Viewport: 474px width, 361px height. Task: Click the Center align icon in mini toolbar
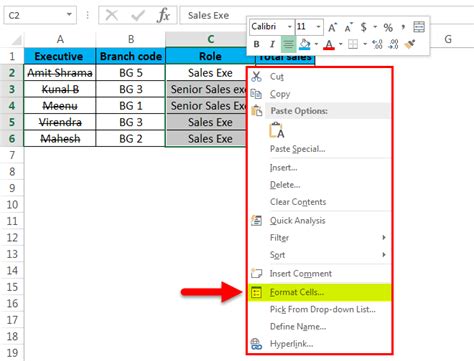288,44
